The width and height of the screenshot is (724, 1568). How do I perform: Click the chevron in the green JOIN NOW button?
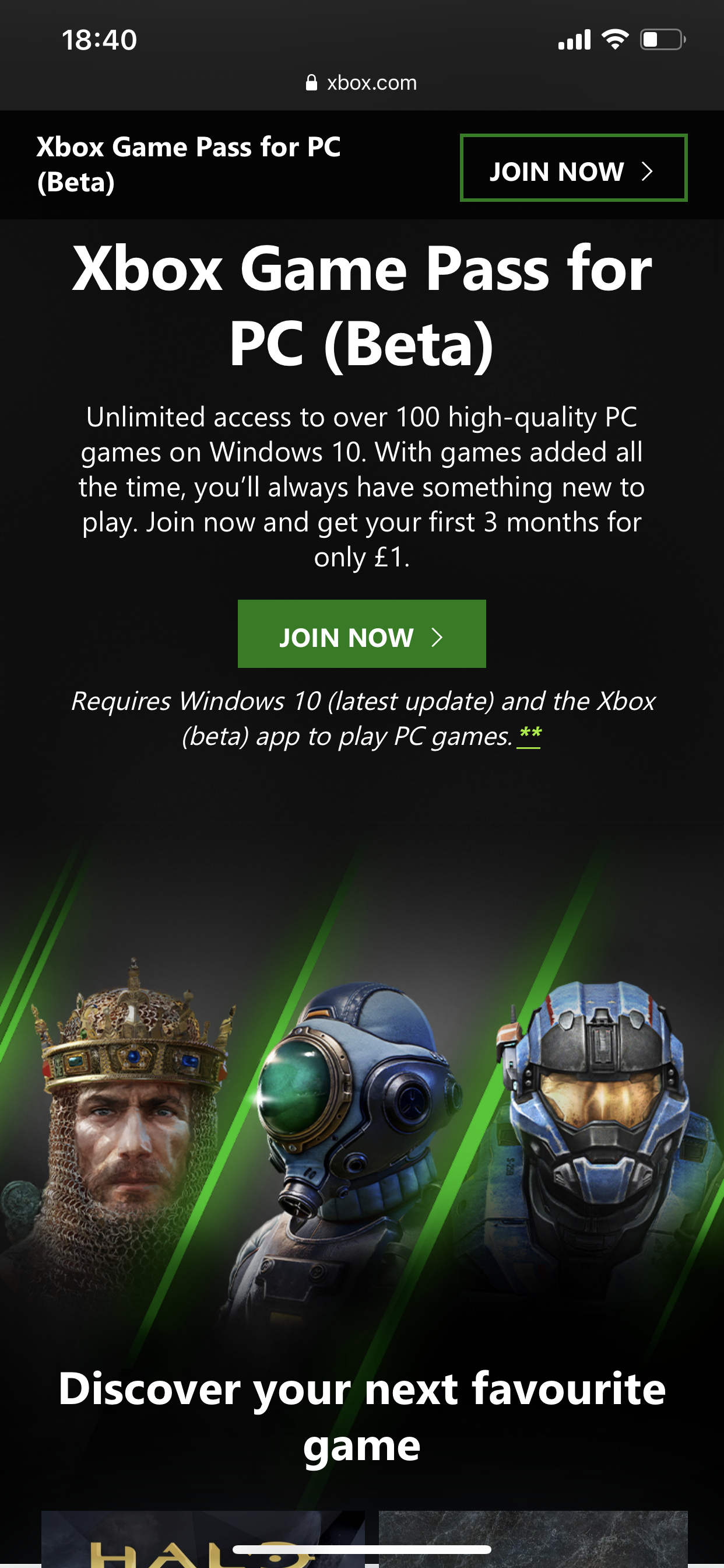(436, 638)
